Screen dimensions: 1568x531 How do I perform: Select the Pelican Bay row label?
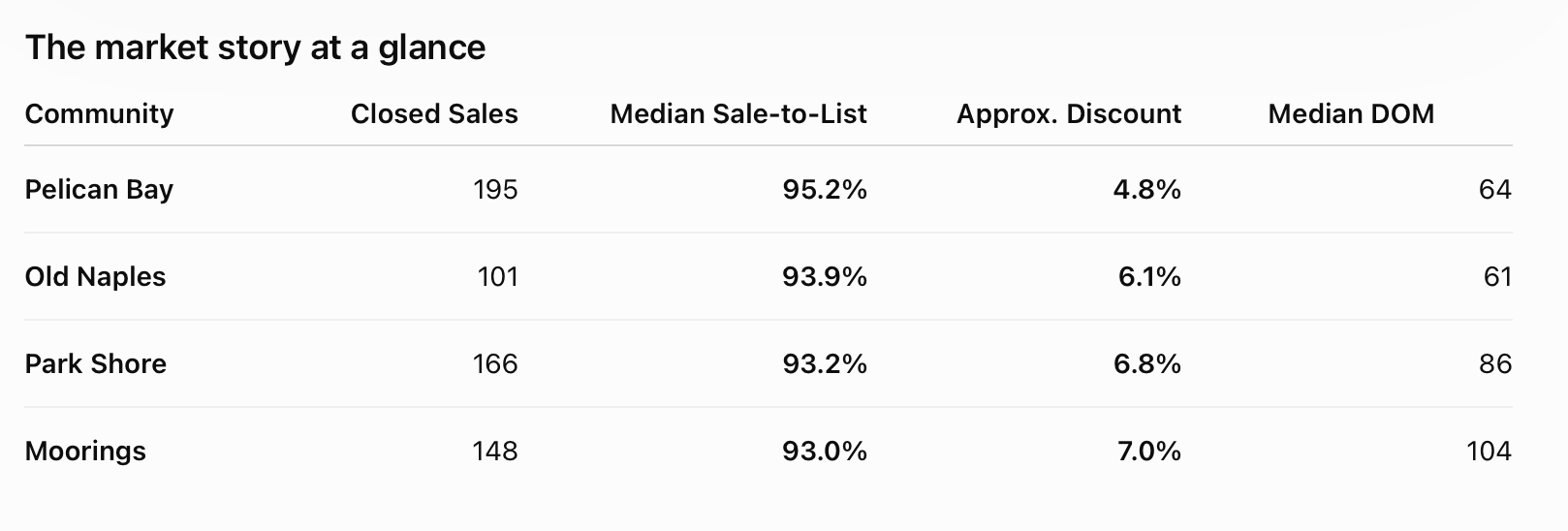[99, 189]
